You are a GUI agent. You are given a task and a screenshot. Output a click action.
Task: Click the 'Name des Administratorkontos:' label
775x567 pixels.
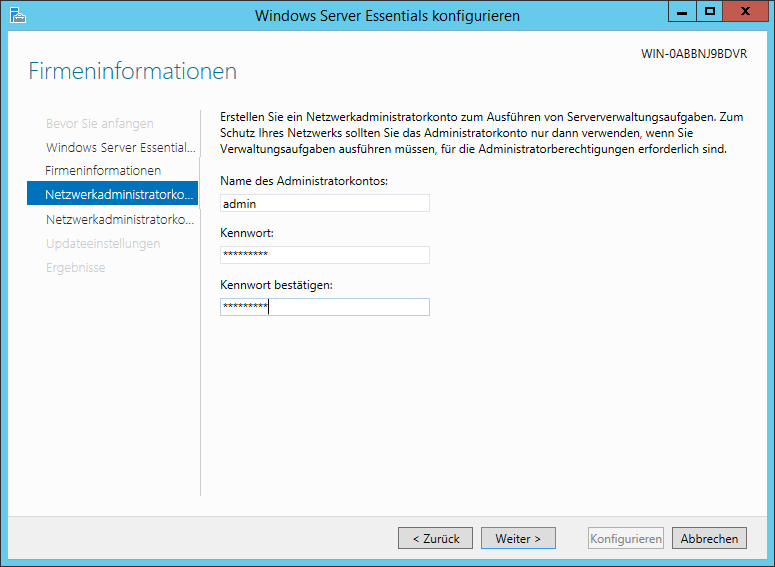pyautogui.click(x=304, y=181)
